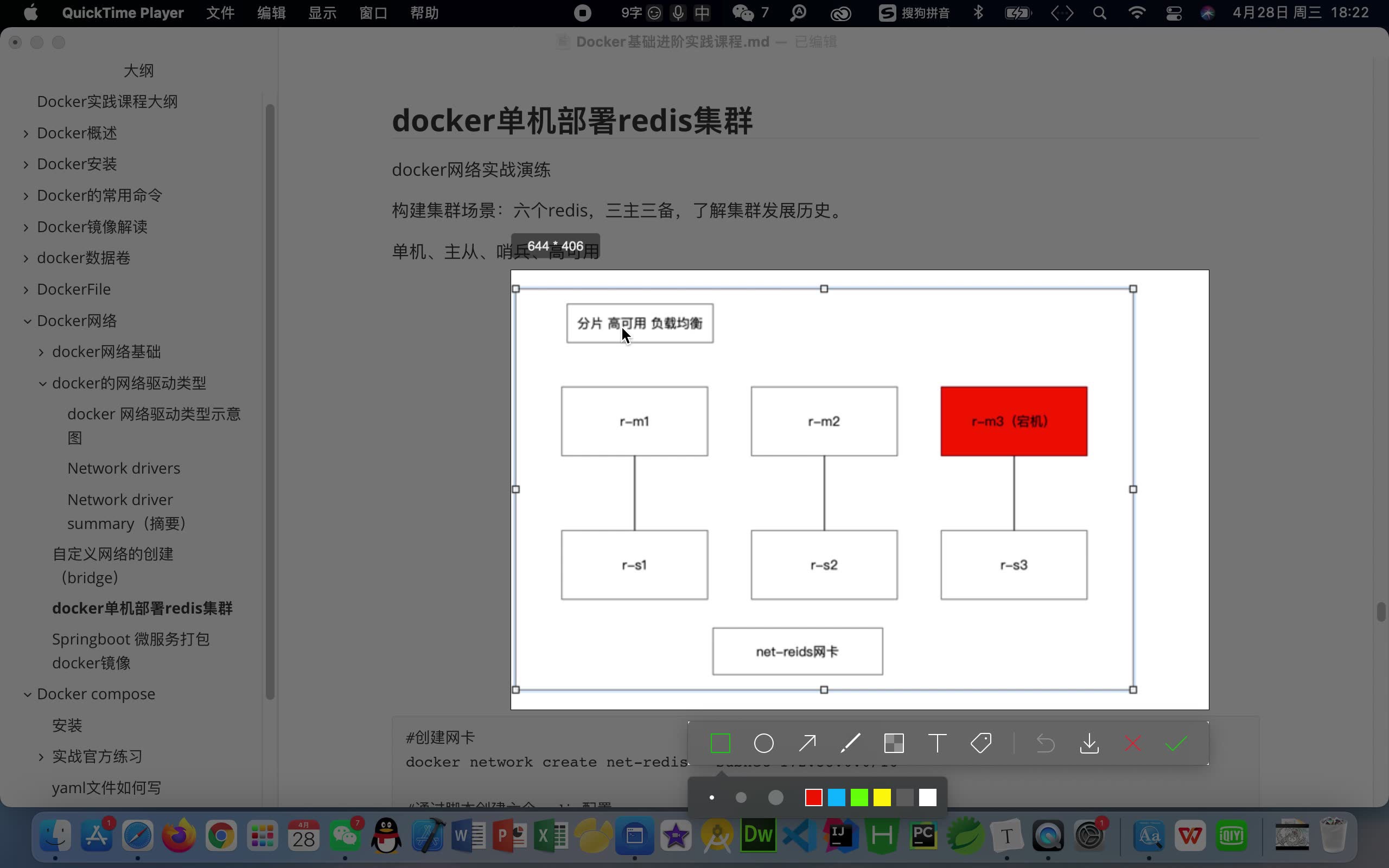Click the download icon to save the screenshot
1389x868 pixels.
[1088, 743]
